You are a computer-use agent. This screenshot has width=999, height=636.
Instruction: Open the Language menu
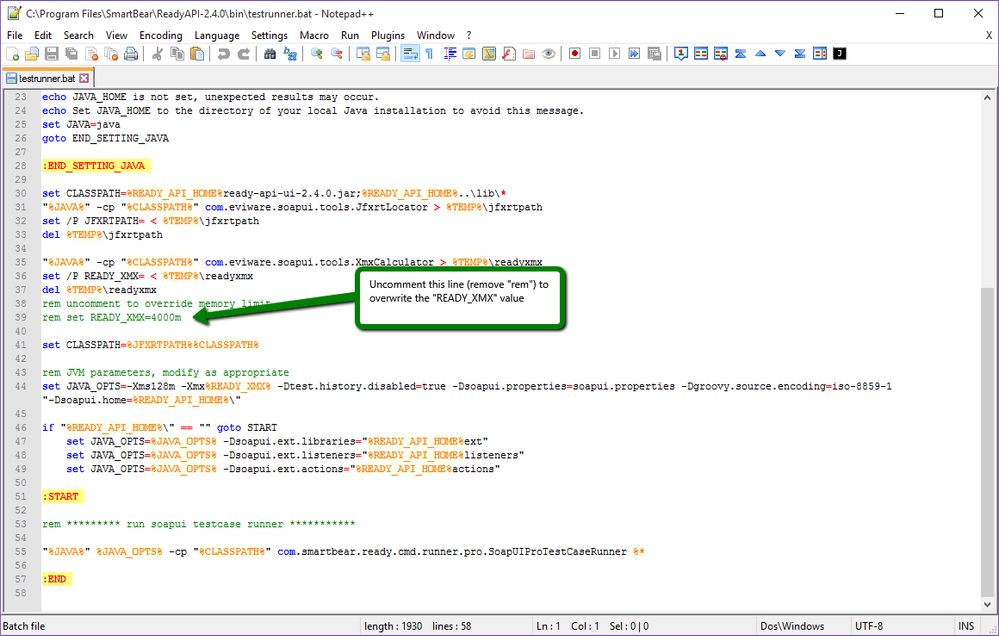[x=217, y=35]
